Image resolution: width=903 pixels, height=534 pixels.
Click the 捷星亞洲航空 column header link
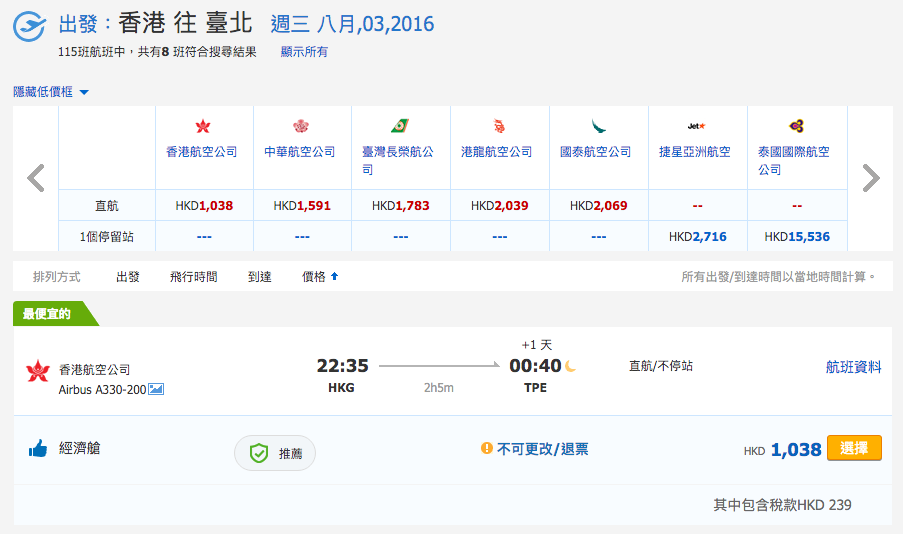click(x=695, y=152)
